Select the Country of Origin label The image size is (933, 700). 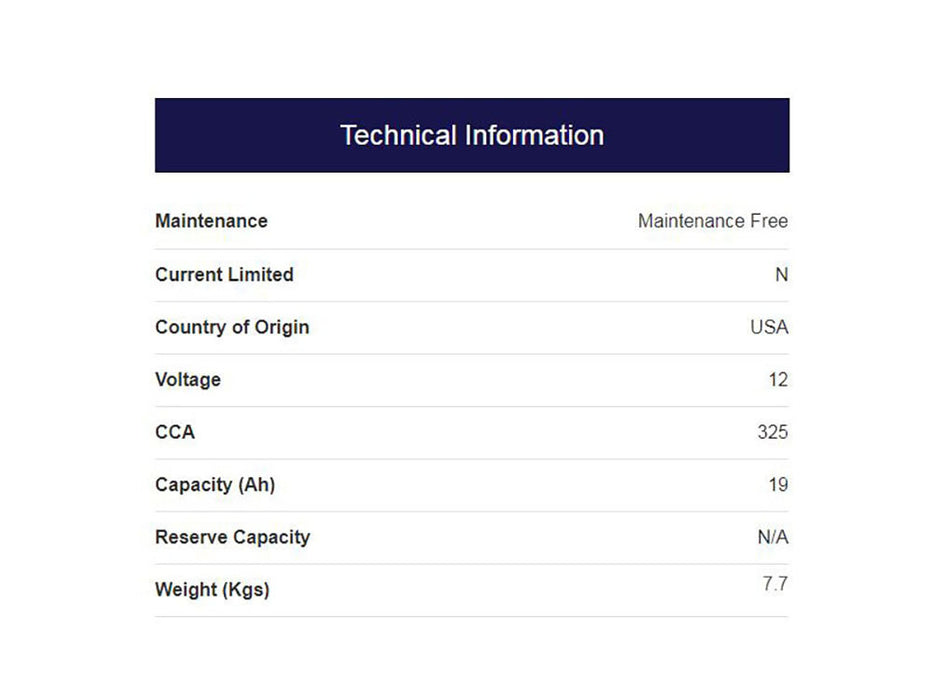pos(232,327)
